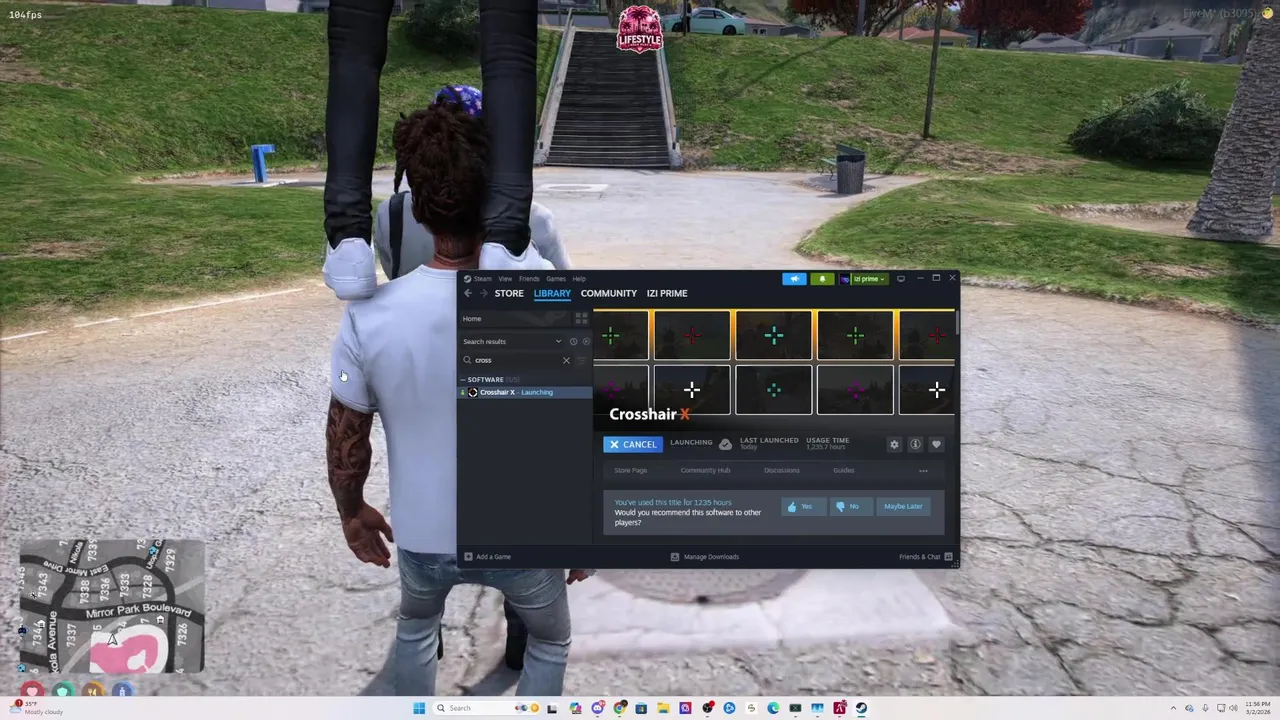This screenshot has width=1280, height=720.
Task: Open Manage Downloads
Action: [x=705, y=557]
